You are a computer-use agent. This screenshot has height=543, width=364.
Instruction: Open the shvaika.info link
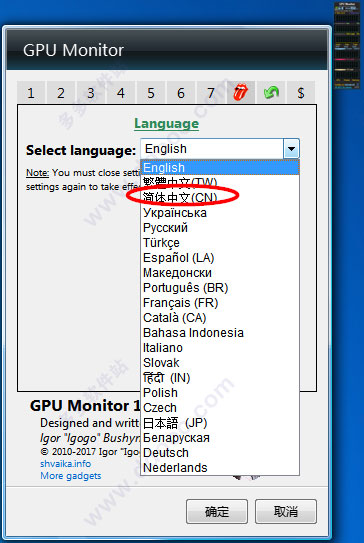(65, 463)
